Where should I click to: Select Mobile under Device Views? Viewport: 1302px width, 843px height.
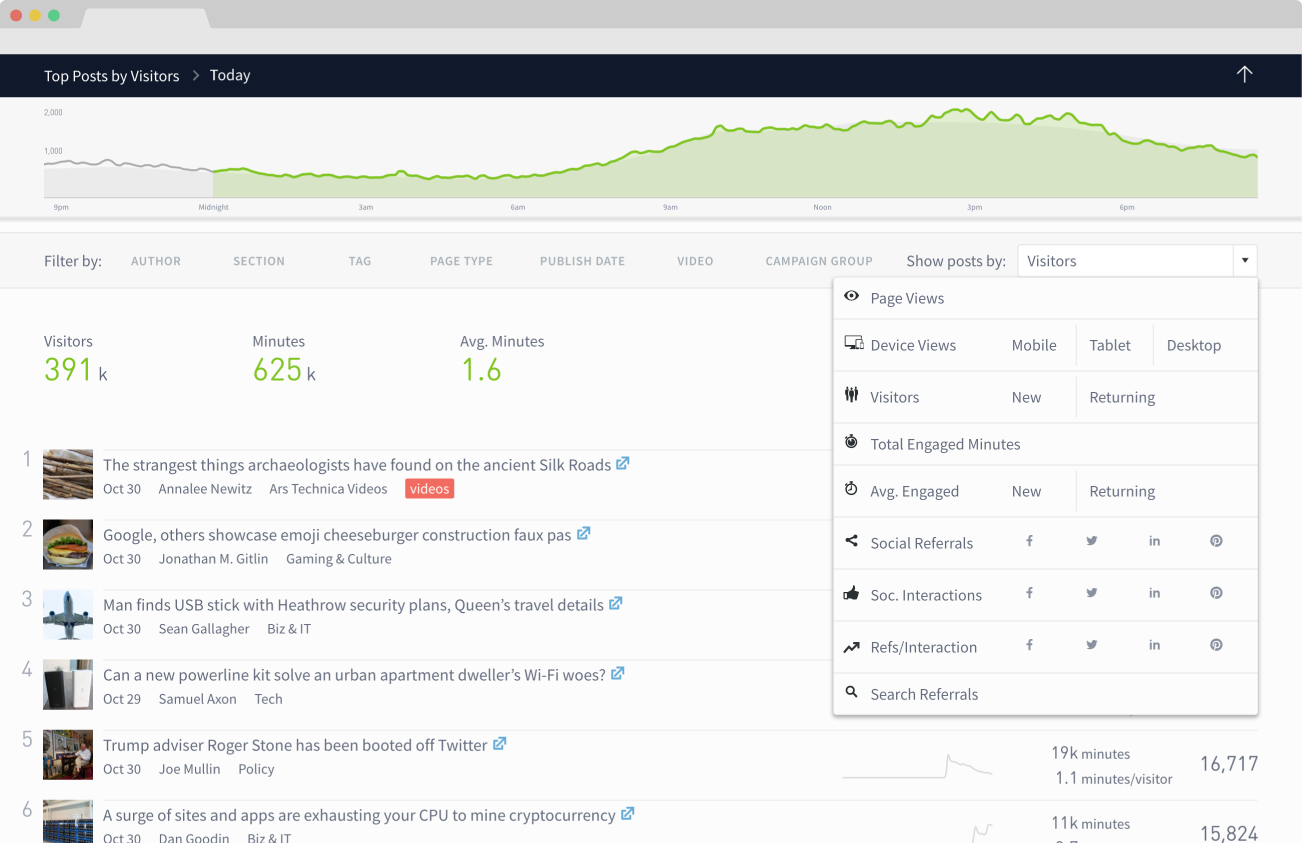point(1034,344)
